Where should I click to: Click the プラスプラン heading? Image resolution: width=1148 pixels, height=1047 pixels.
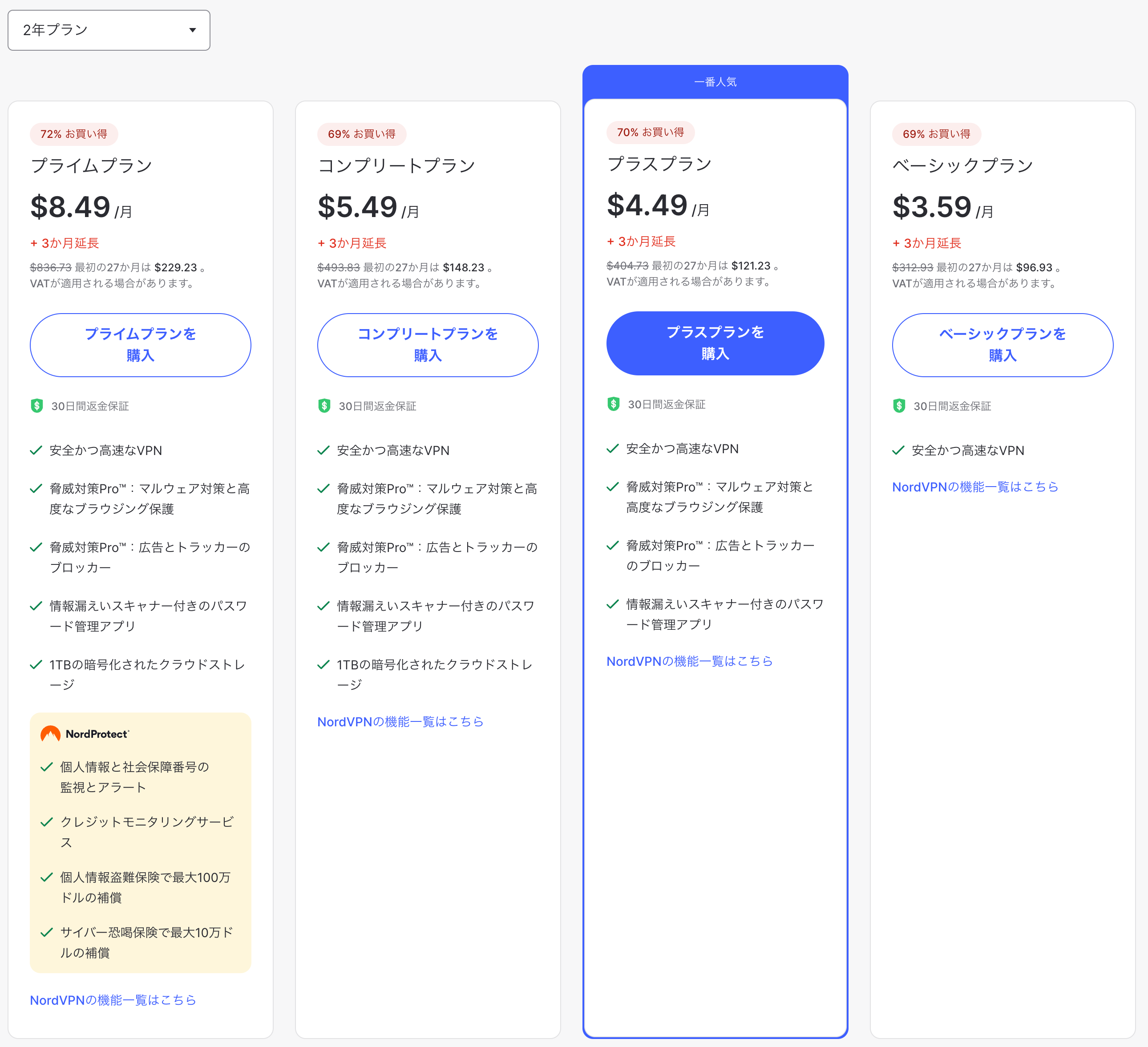(659, 163)
